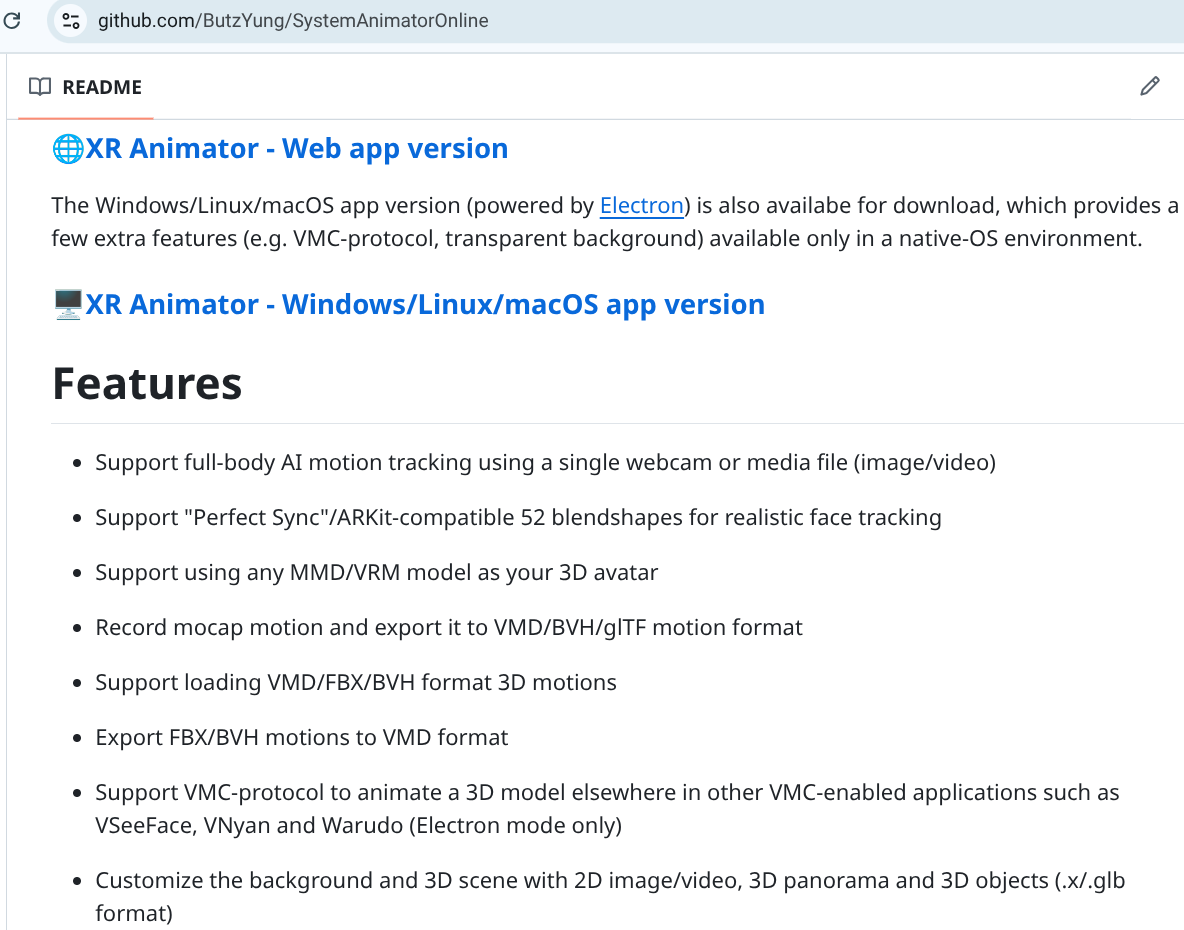The width and height of the screenshot is (1184, 930).
Task: Click the full-body AI motion tracking bullet
Action: tap(545, 462)
